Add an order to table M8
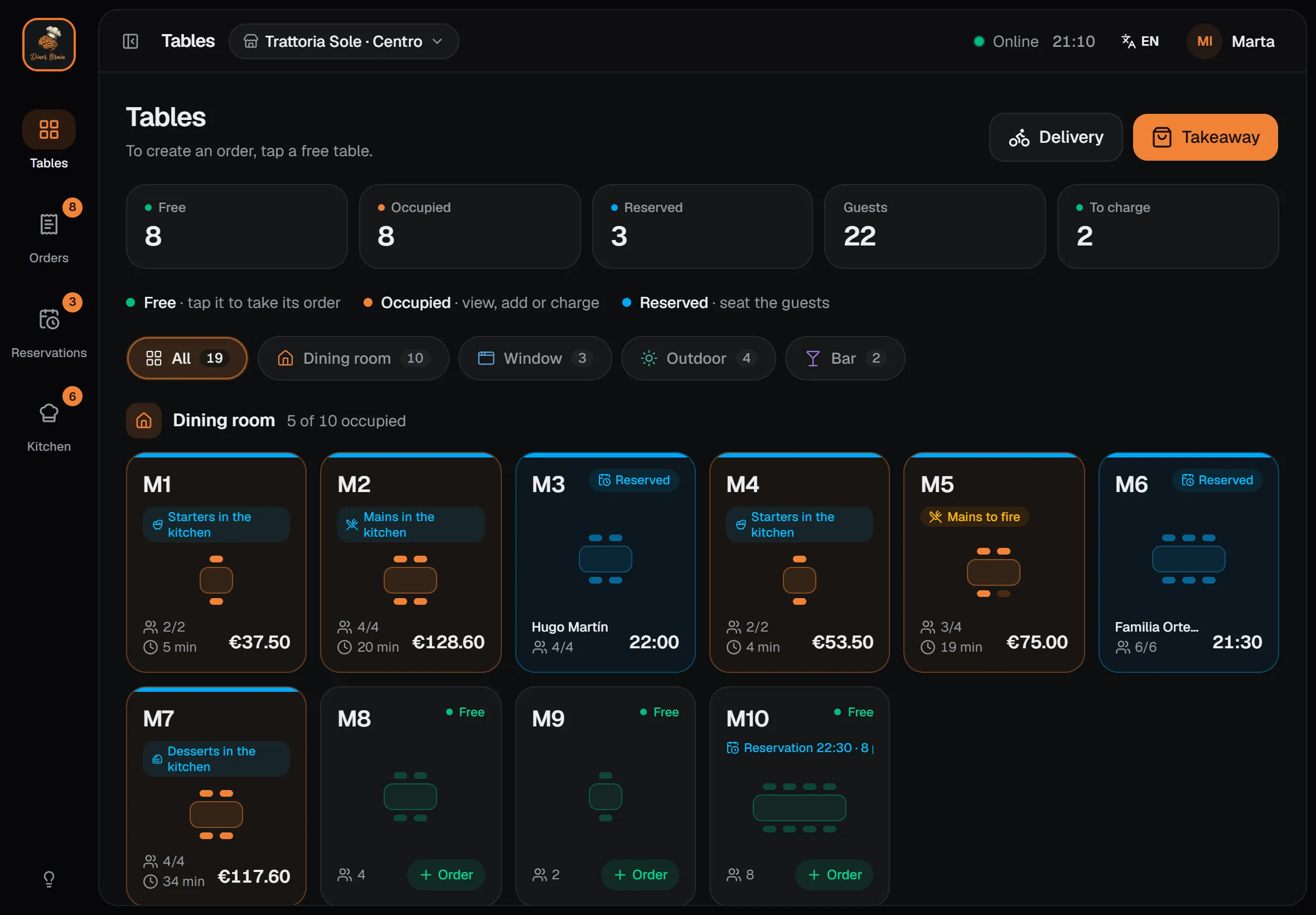 point(446,875)
